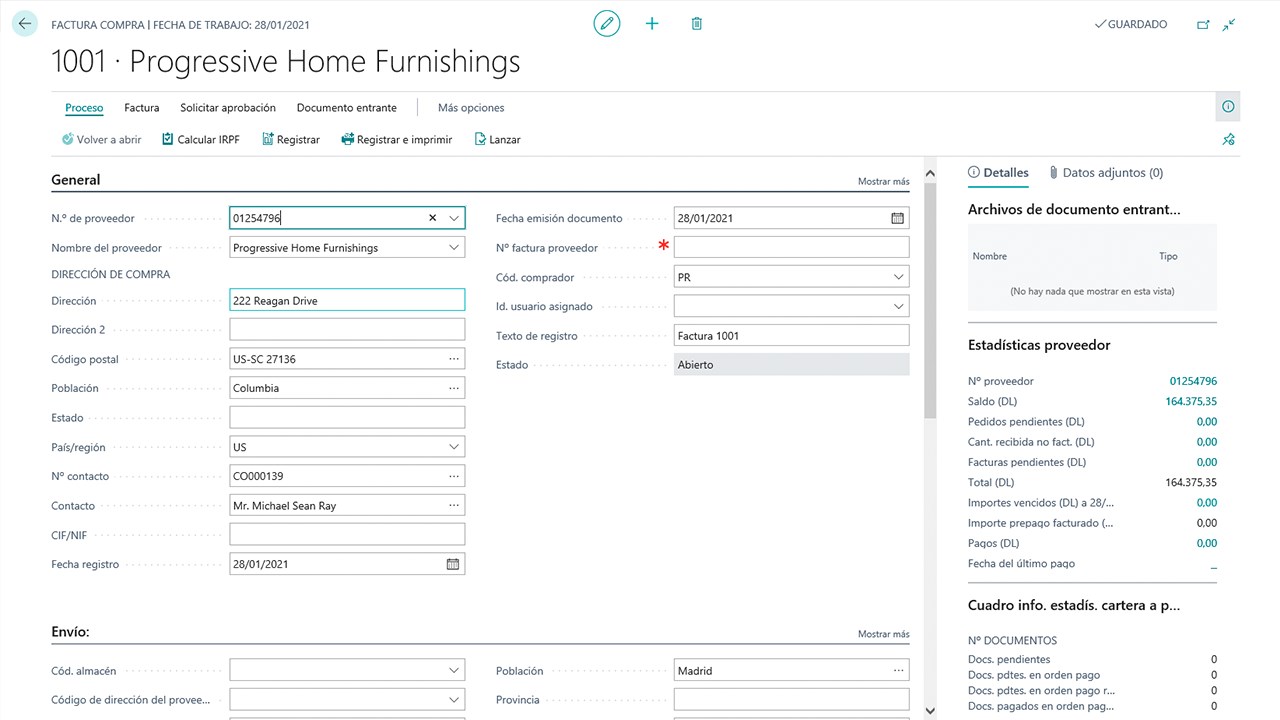
Task: Click the Provincia field
Action: pos(792,700)
